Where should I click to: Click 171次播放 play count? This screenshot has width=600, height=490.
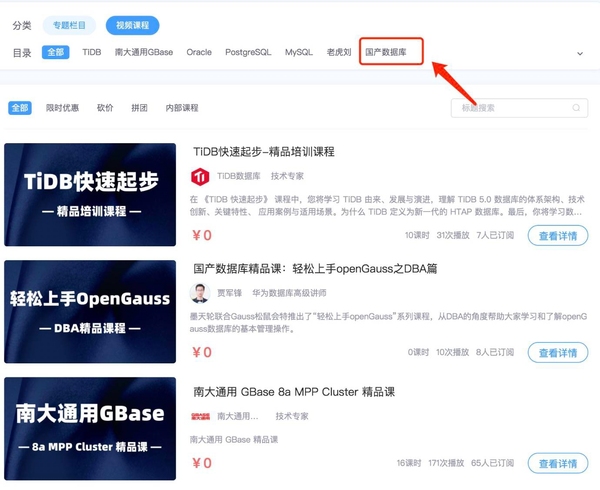coord(446,463)
